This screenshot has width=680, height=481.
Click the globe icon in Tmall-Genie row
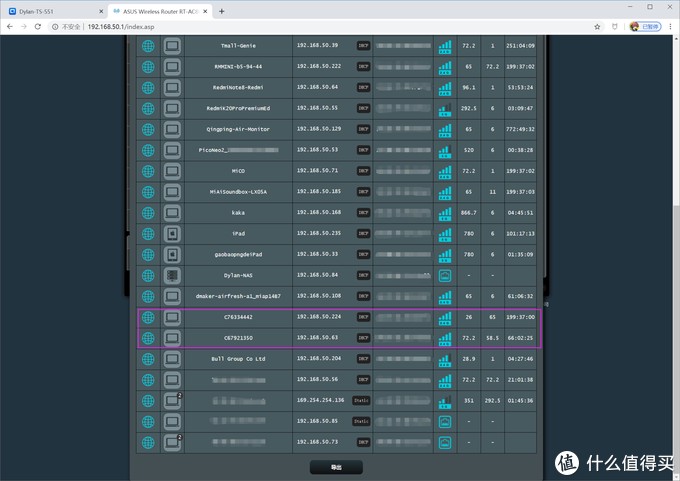(148, 46)
